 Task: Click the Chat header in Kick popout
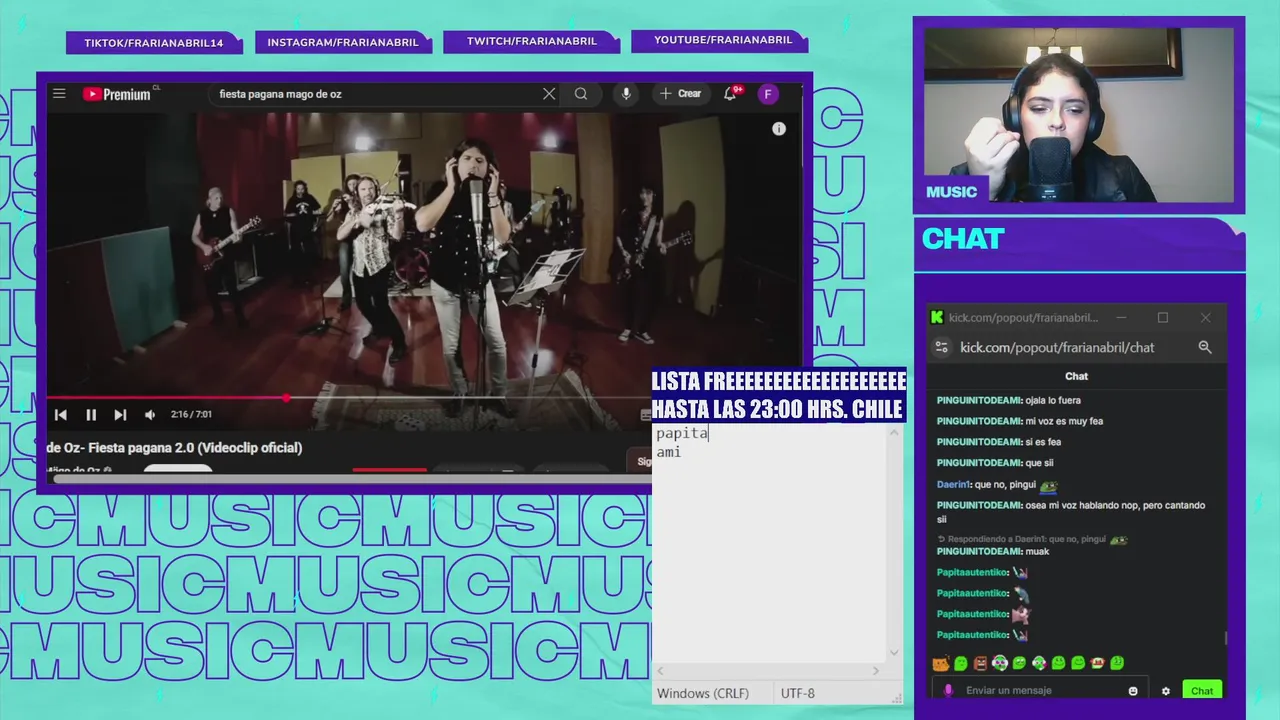1076,376
